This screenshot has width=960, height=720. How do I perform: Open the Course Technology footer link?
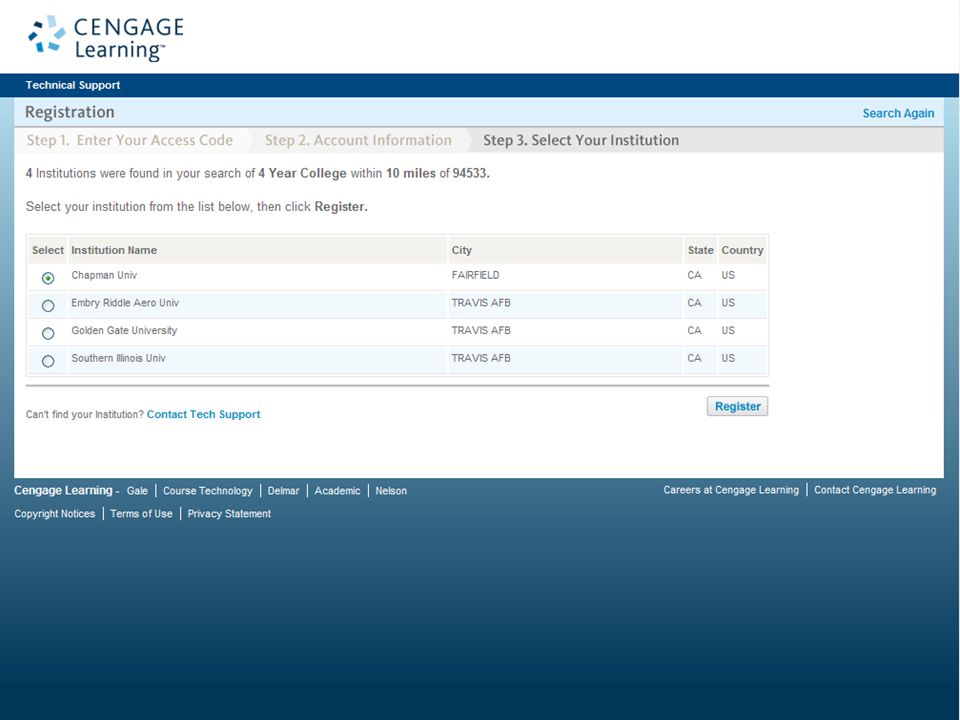click(208, 491)
